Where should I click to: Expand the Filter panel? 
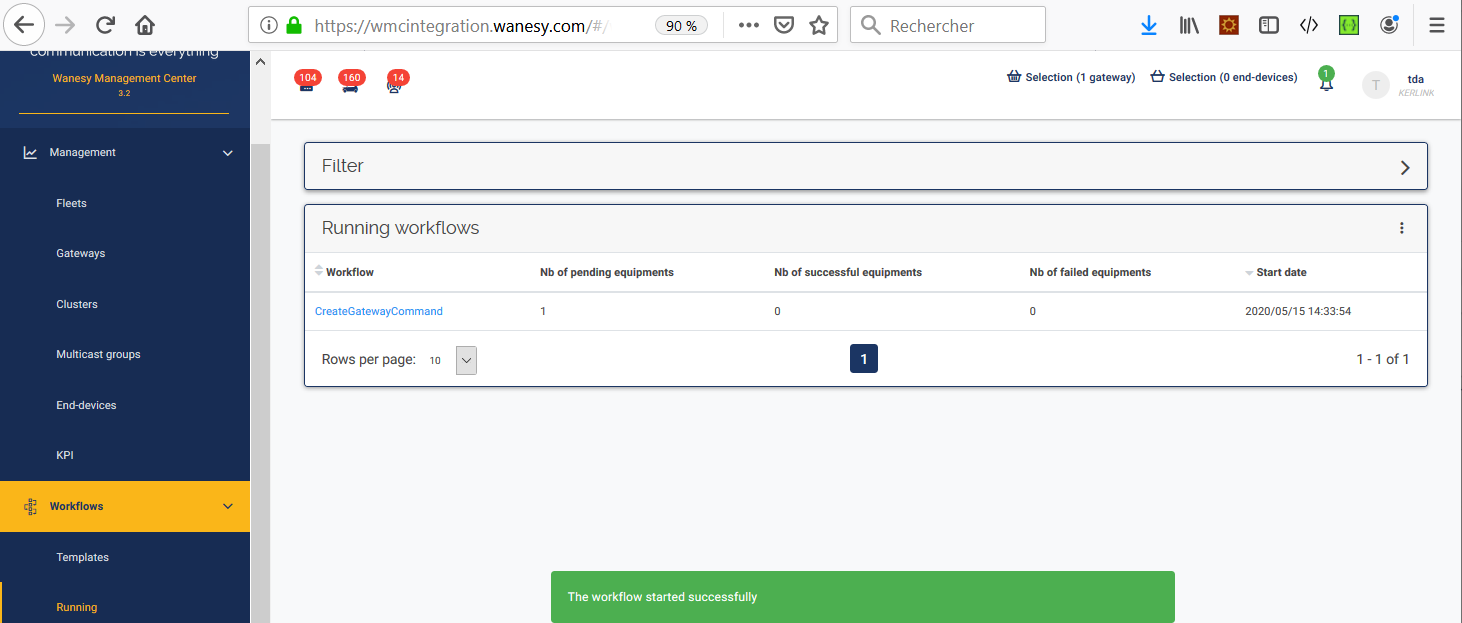[x=1404, y=167]
